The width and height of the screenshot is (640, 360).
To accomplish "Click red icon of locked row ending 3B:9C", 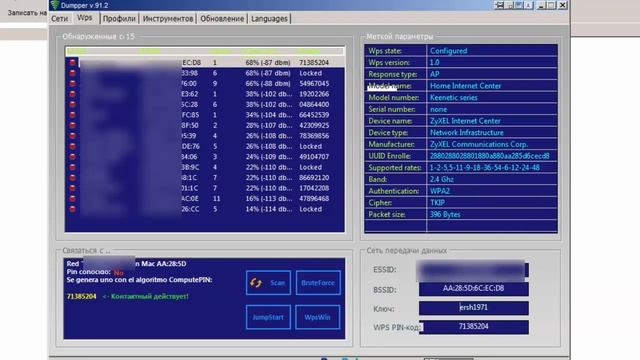I will point(73,167).
